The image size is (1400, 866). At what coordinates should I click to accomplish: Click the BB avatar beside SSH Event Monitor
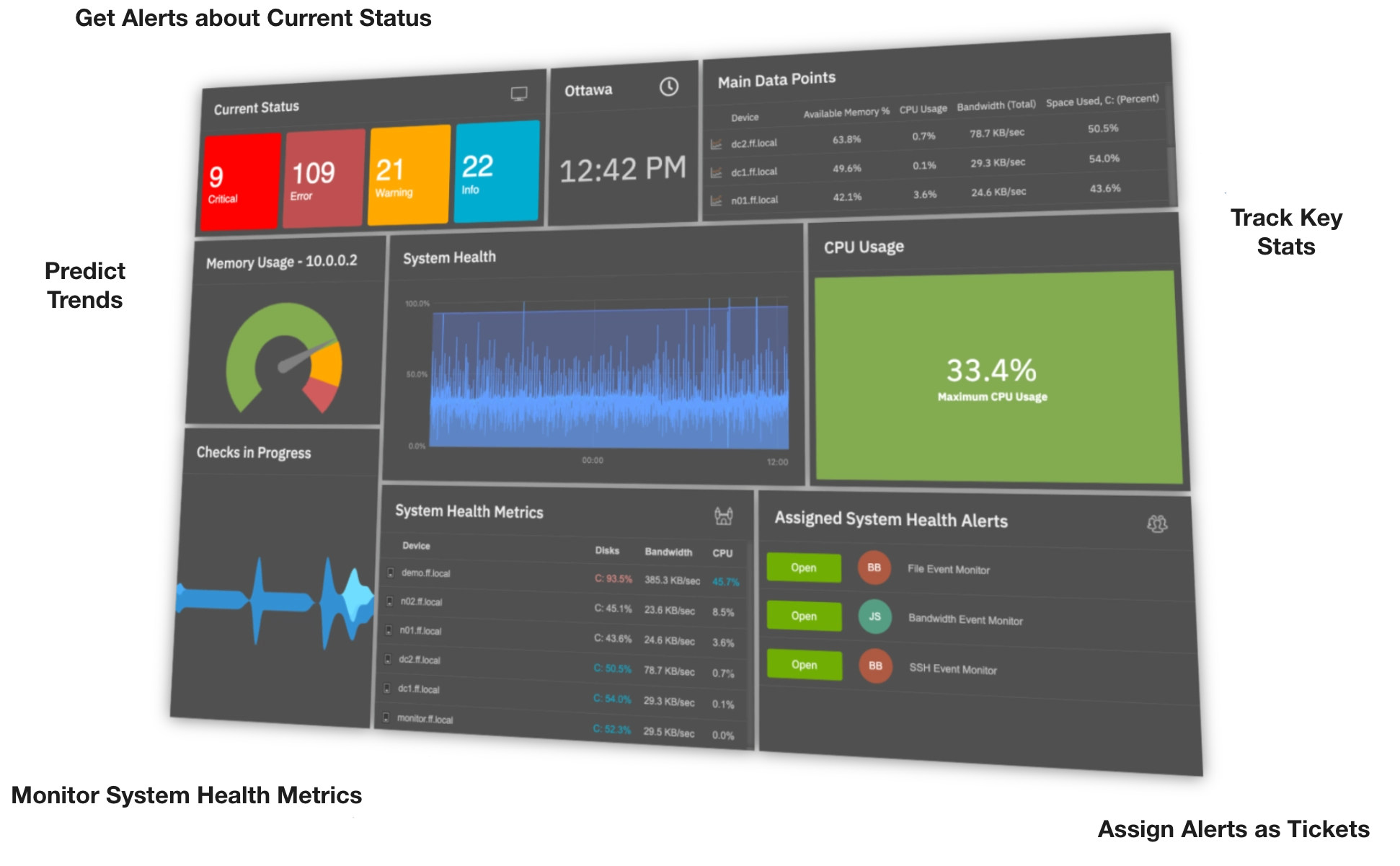(x=874, y=665)
